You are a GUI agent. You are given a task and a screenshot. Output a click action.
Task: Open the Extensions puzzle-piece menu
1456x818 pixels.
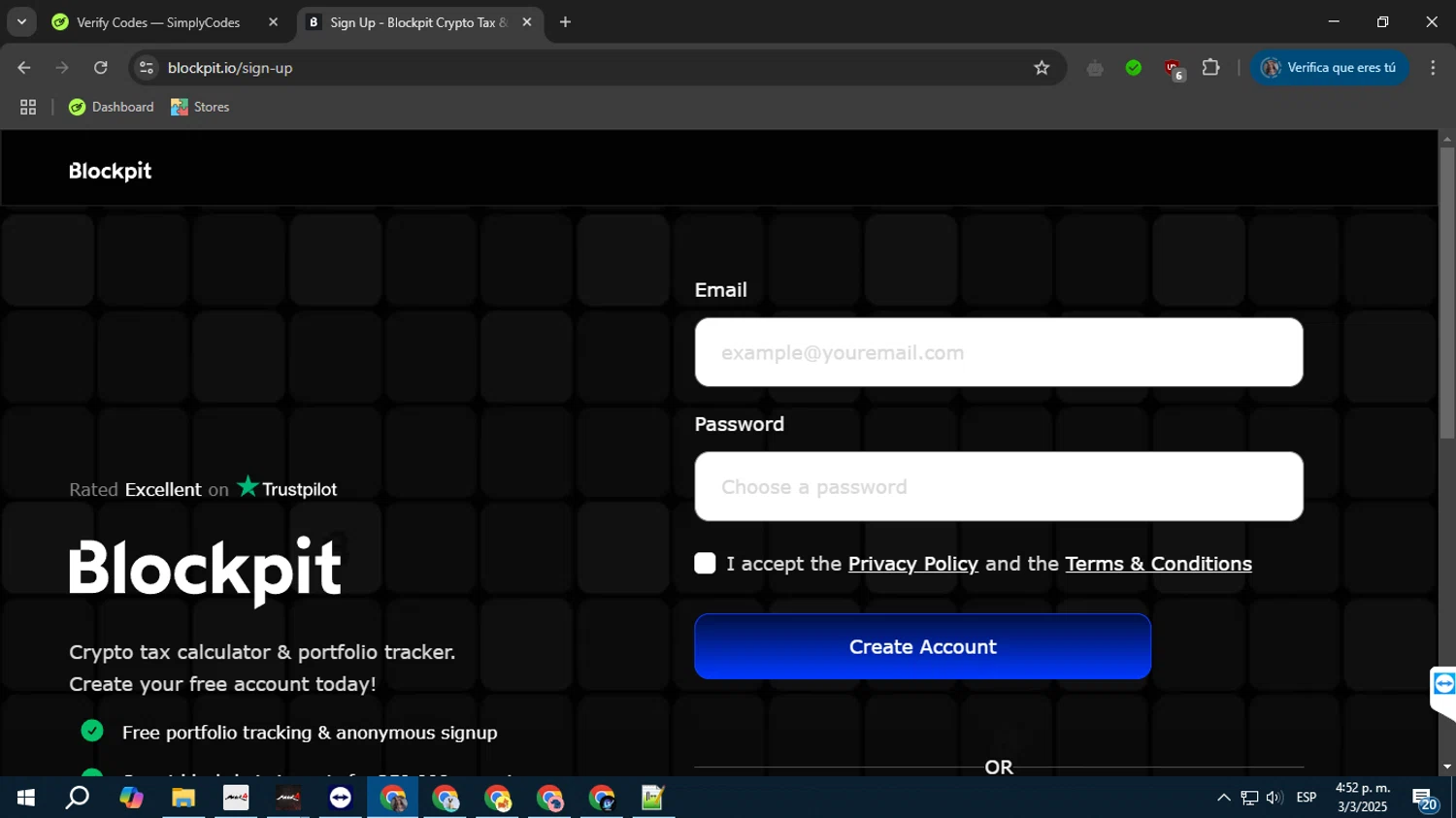point(1210,68)
